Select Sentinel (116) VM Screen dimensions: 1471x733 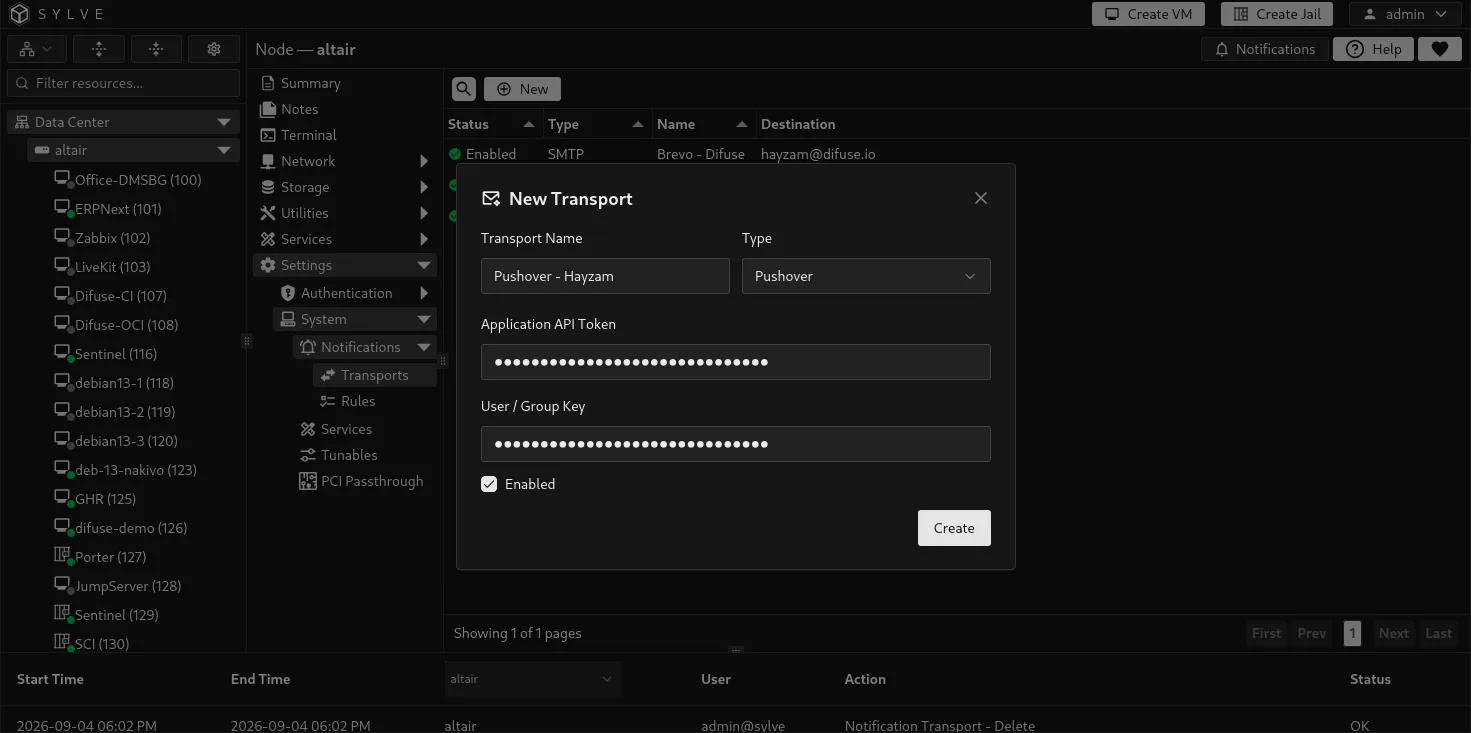click(x=116, y=354)
